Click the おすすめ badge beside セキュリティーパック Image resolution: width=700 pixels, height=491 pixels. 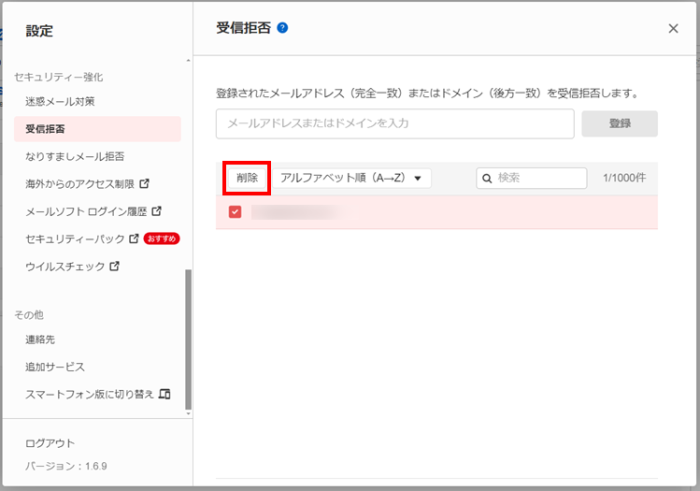161,239
